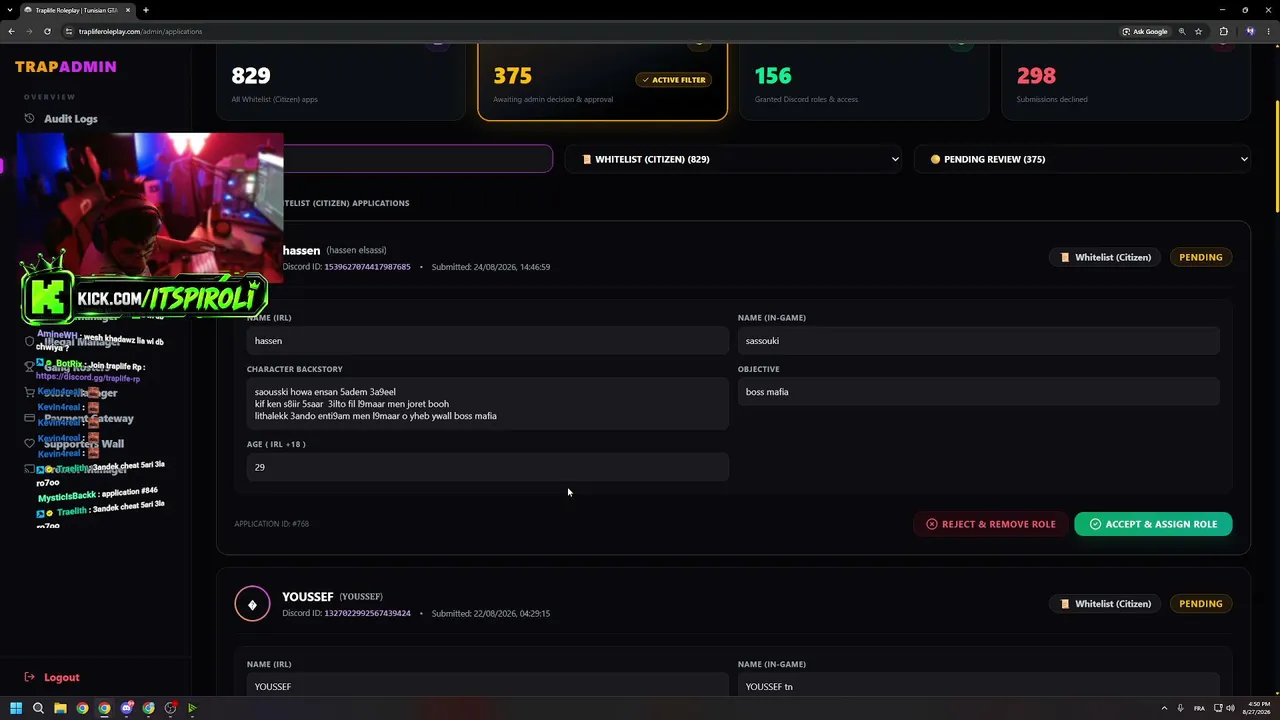Click YOUSSEF's PENDING status badge
The width and height of the screenshot is (1280, 720).
point(1200,604)
